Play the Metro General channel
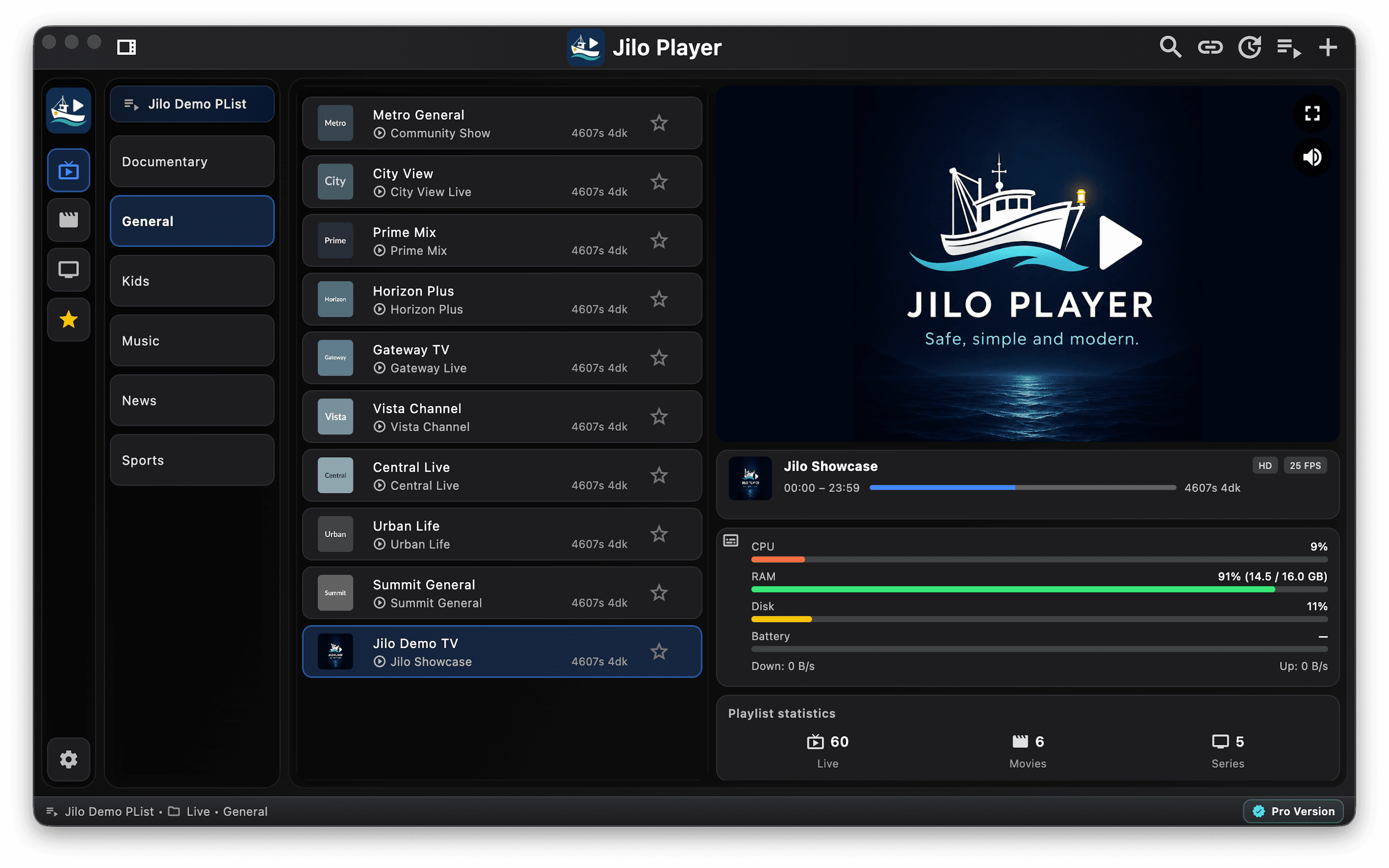1389x868 pixels. (502, 123)
